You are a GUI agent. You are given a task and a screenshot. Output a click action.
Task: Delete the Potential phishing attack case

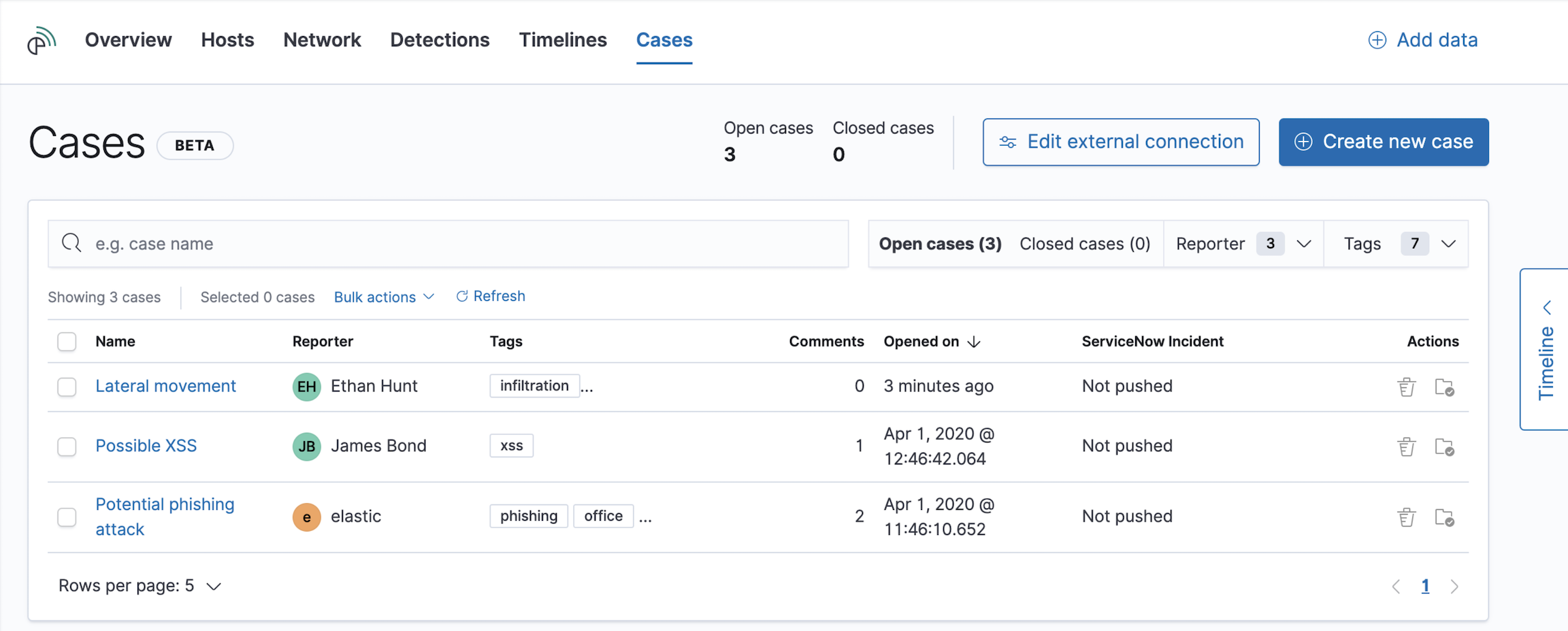tap(1406, 517)
